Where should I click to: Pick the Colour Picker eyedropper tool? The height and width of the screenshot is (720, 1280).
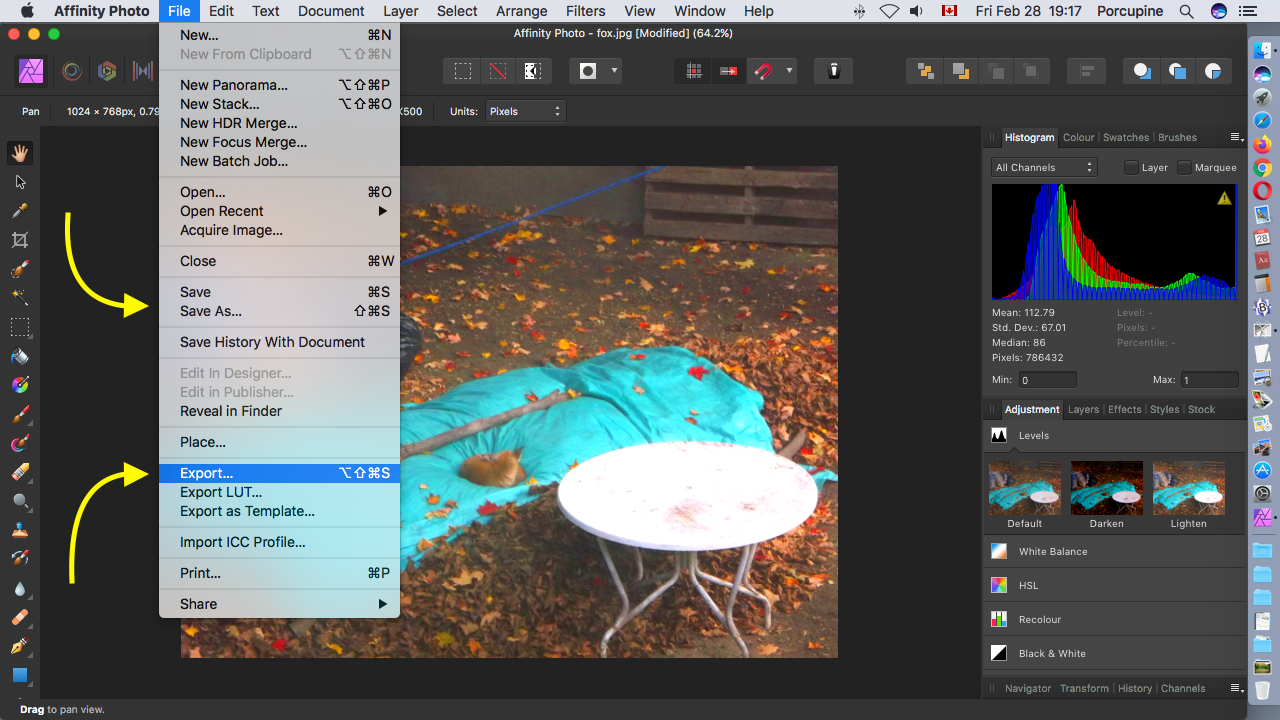click(19, 211)
